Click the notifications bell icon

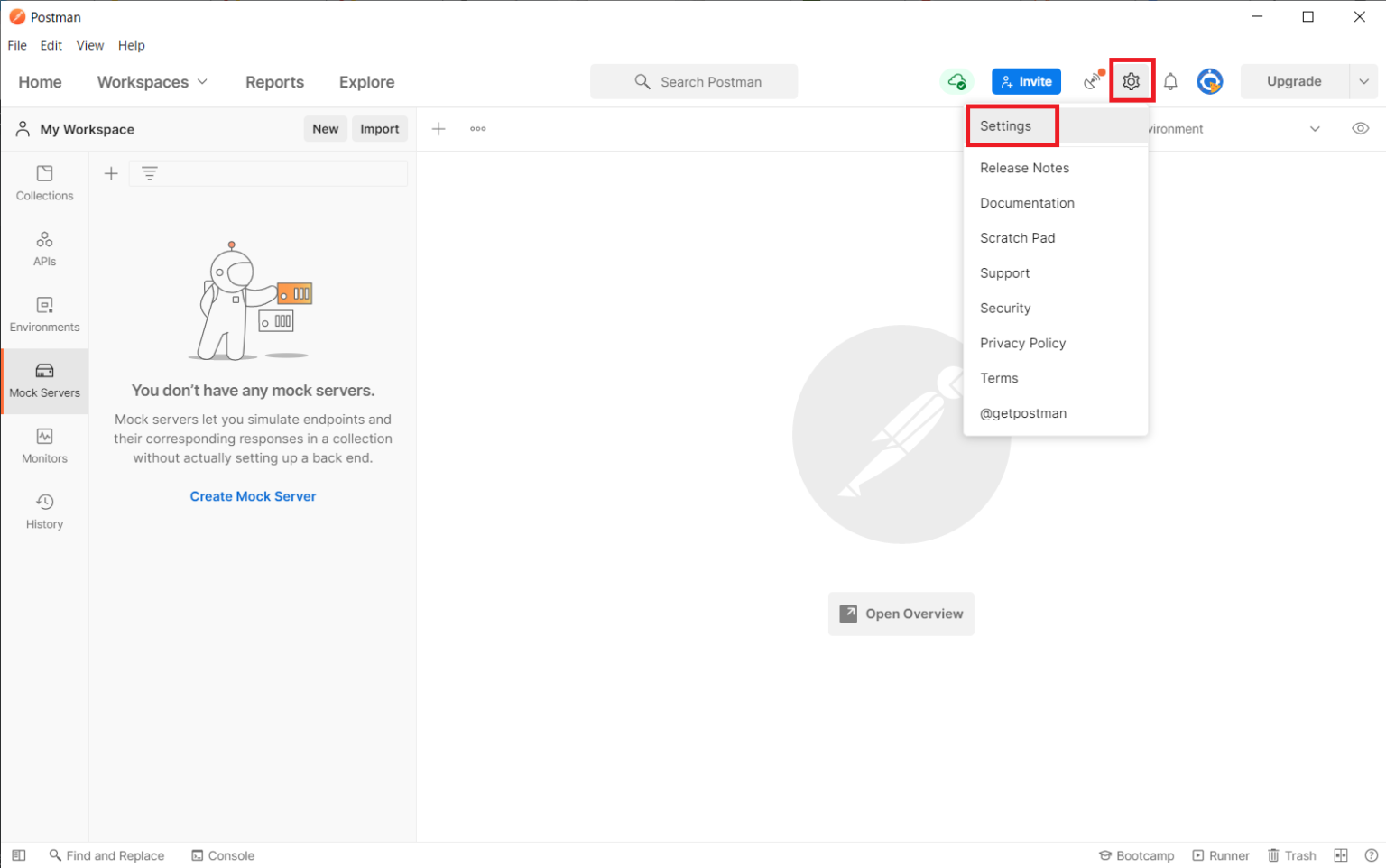(x=1170, y=82)
